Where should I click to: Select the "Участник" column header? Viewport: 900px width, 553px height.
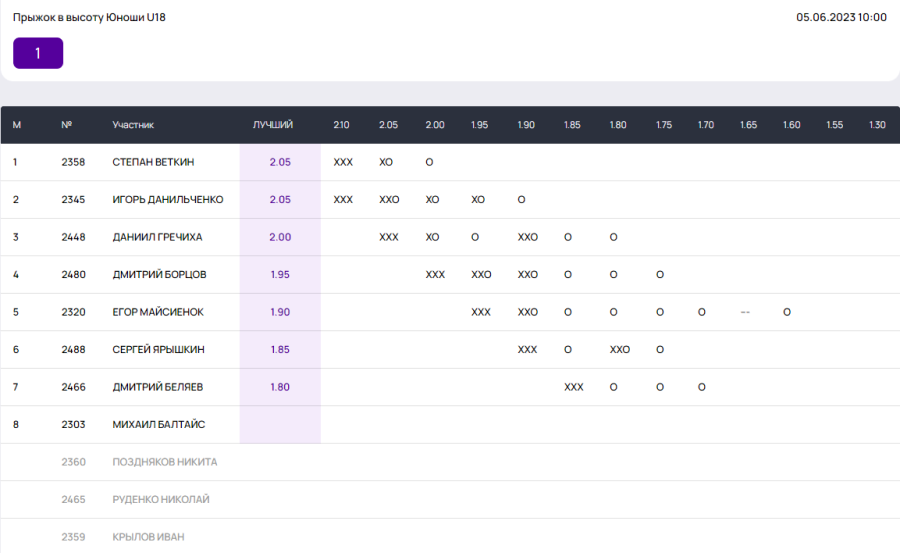tap(133, 125)
